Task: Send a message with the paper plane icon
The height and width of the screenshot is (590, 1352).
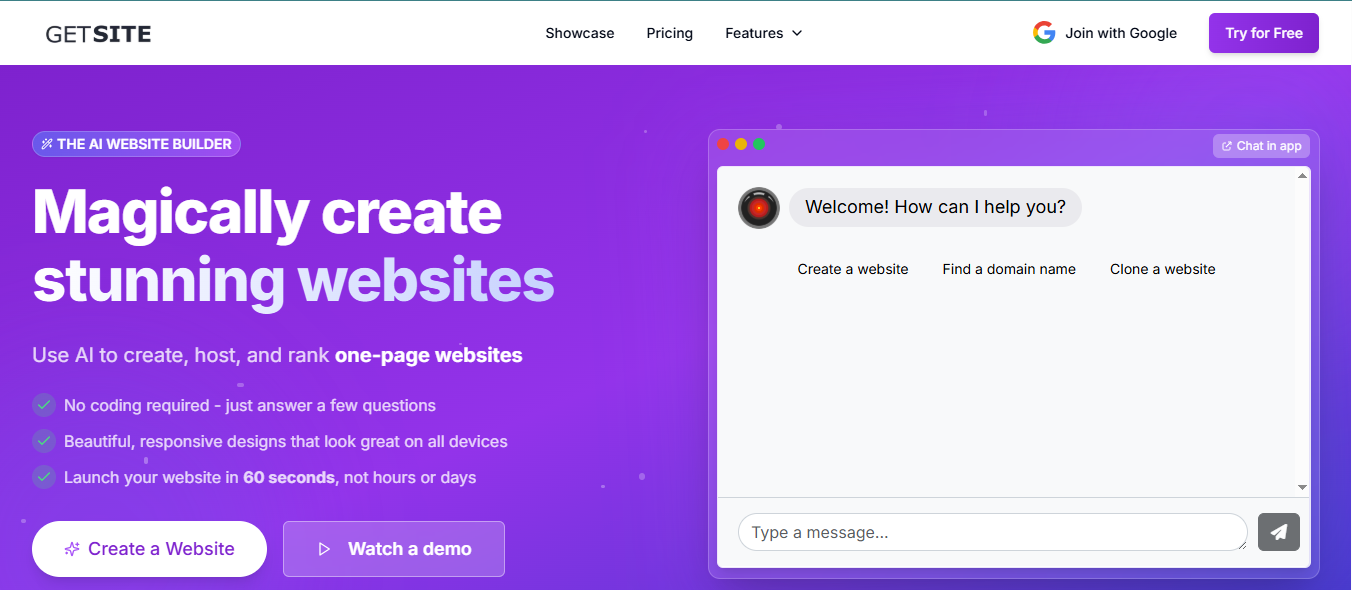Action: click(1278, 532)
